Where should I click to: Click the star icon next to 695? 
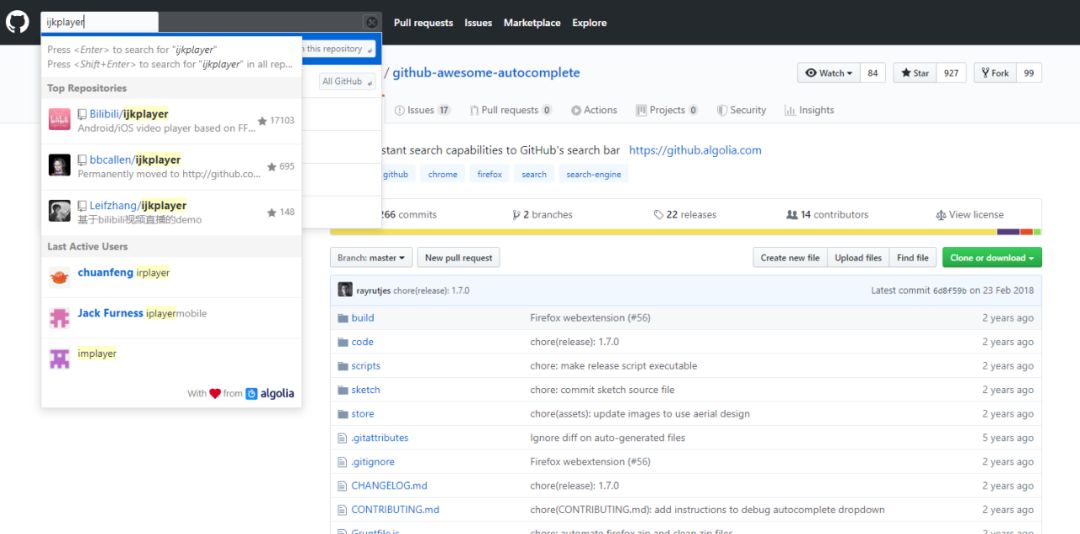[x=271, y=167]
